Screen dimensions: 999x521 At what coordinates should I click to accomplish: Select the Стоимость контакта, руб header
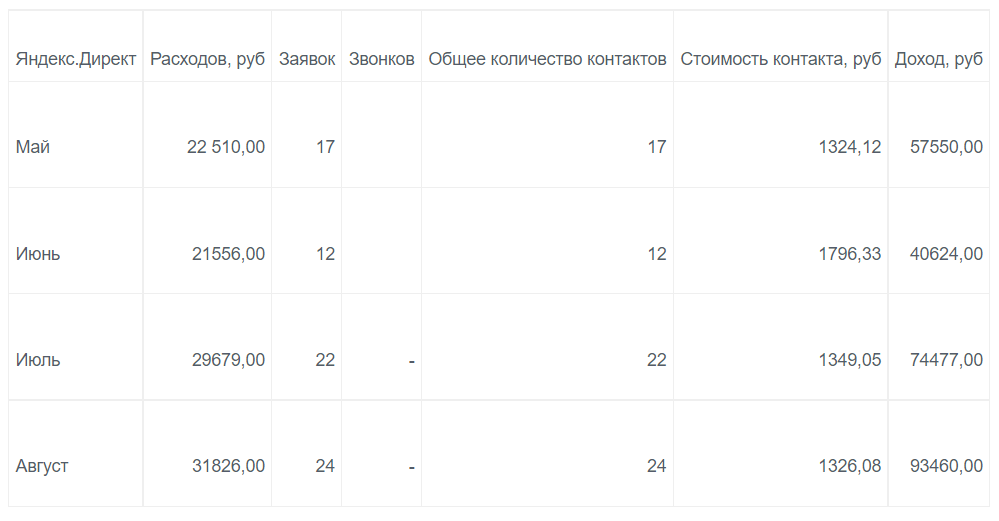point(781,60)
